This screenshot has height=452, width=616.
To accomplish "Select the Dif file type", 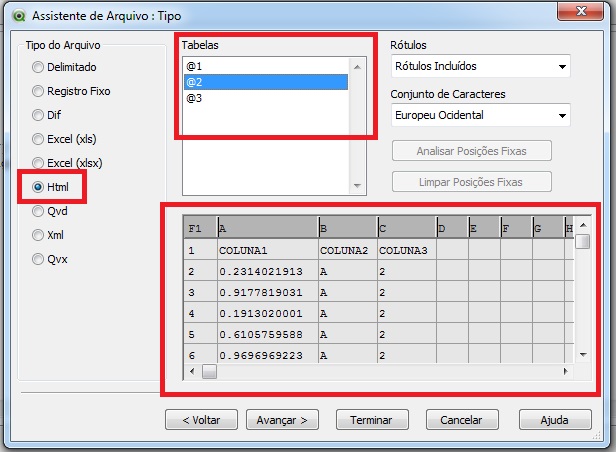I will pyautogui.click(x=38, y=116).
